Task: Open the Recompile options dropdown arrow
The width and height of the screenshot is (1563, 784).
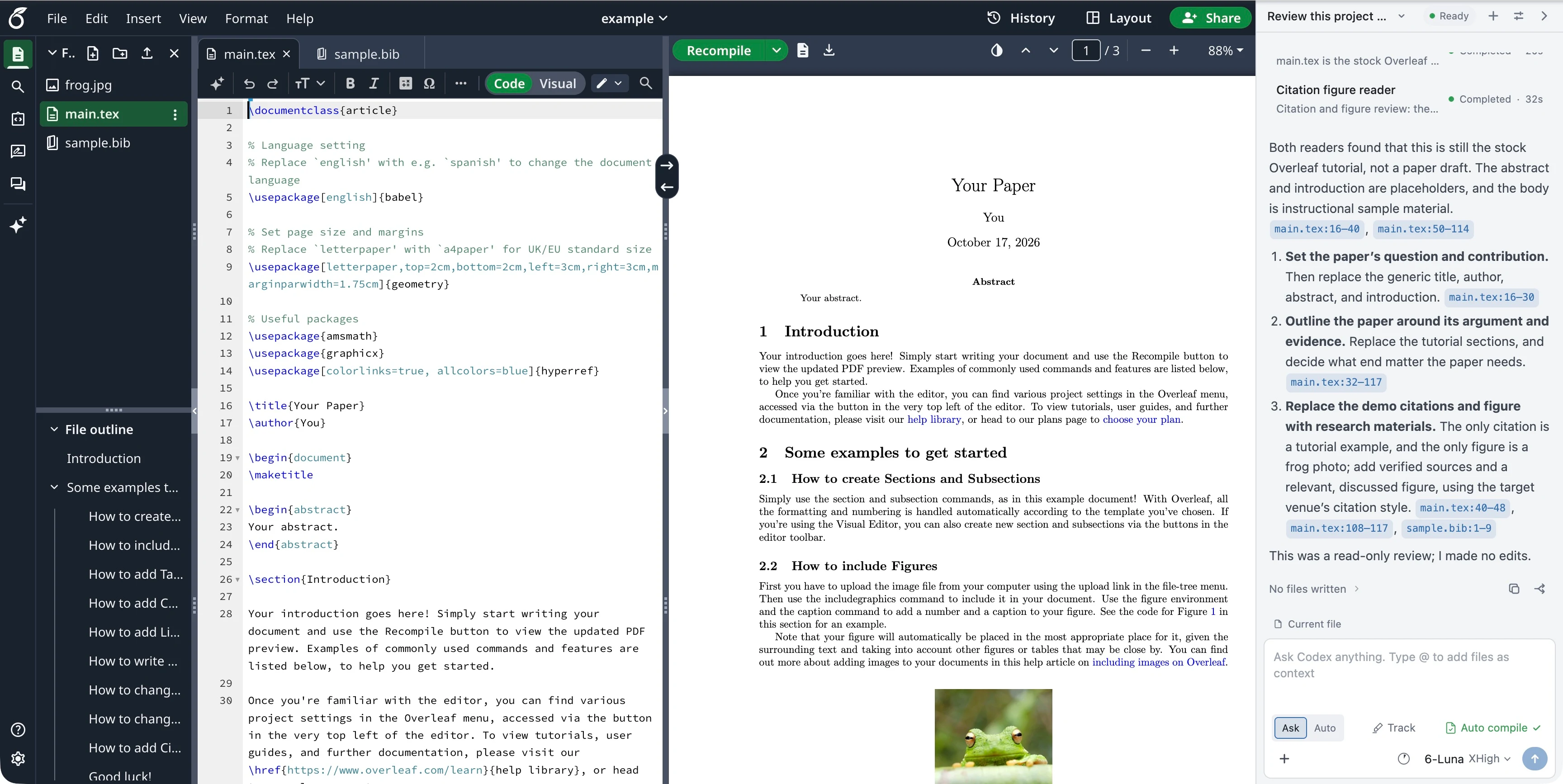Action: pyautogui.click(x=776, y=50)
